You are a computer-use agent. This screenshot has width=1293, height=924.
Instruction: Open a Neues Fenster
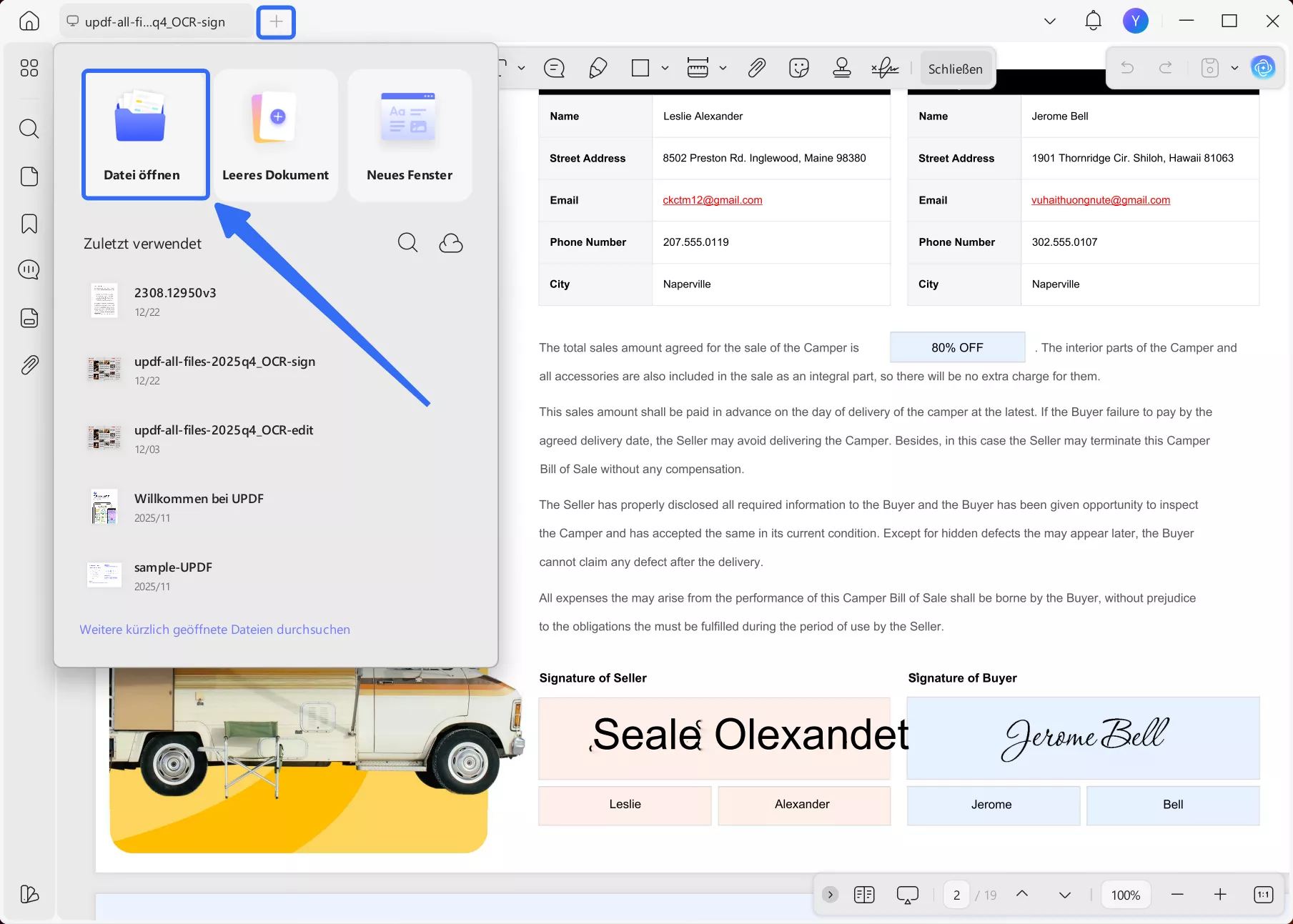tap(410, 134)
